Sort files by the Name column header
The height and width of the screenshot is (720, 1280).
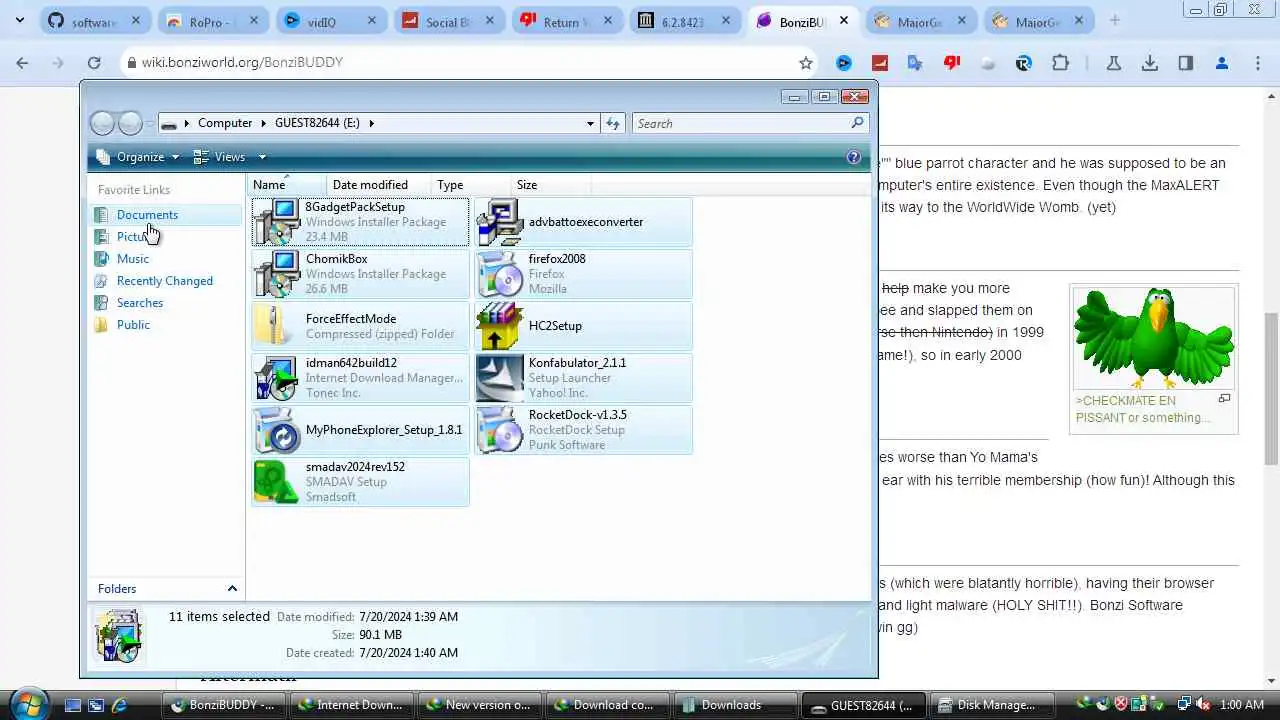(286, 185)
